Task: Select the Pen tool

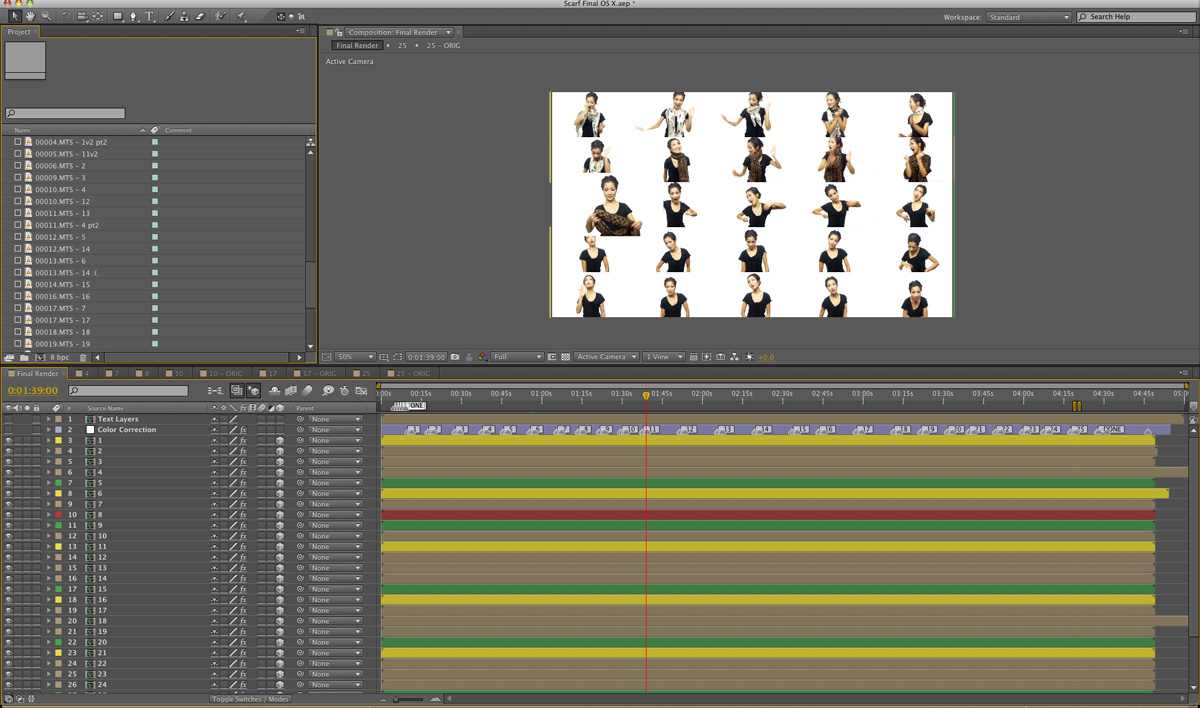Action: (x=134, y=17)
